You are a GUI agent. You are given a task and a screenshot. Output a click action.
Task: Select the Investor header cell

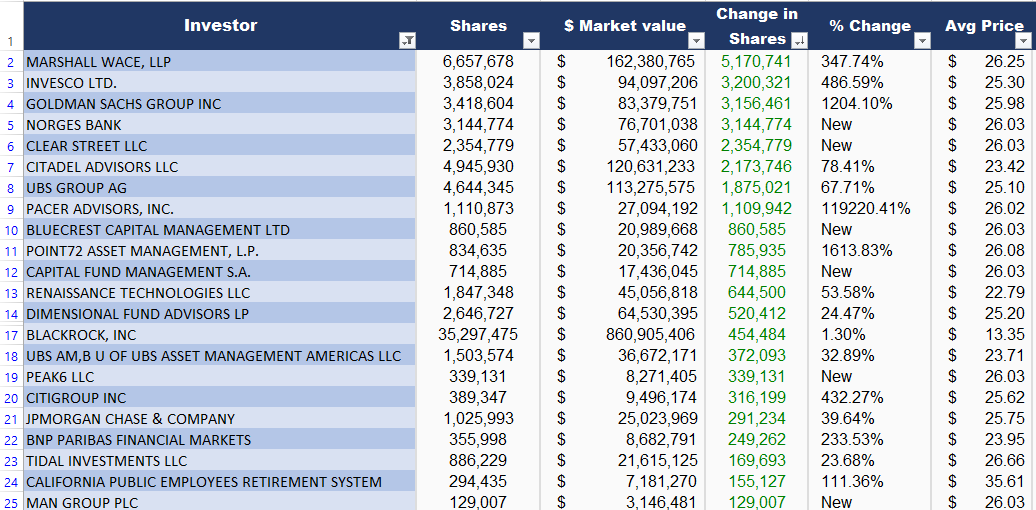point(220,26)
